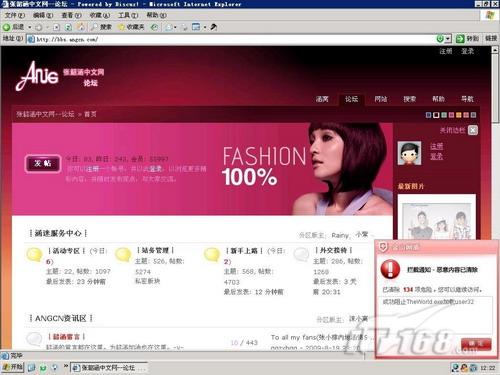The image size is (500, 375).
Task: Open the address bar dropdown arrow
Action: (x=448, y=39)
